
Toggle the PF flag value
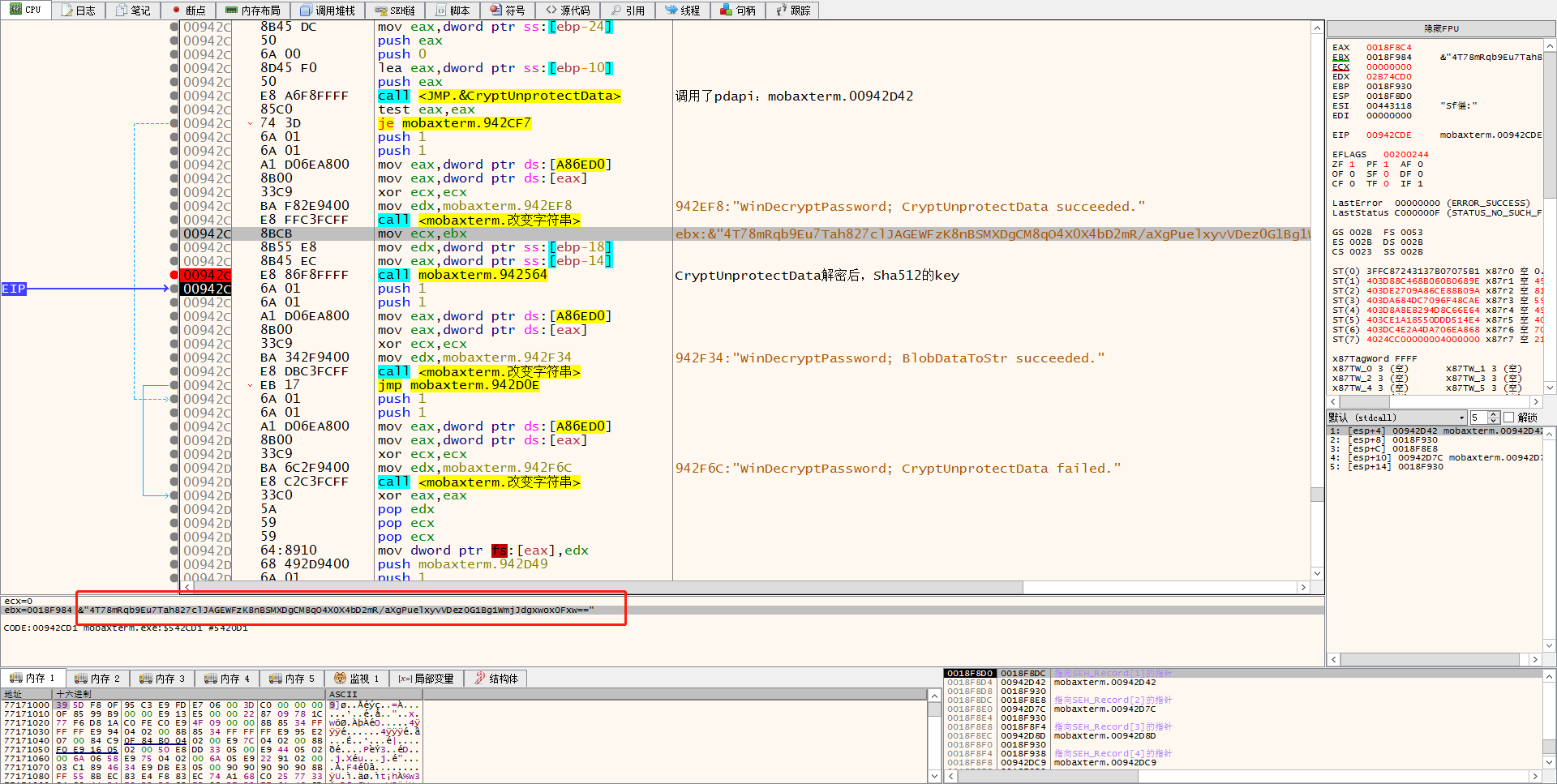1386,165
